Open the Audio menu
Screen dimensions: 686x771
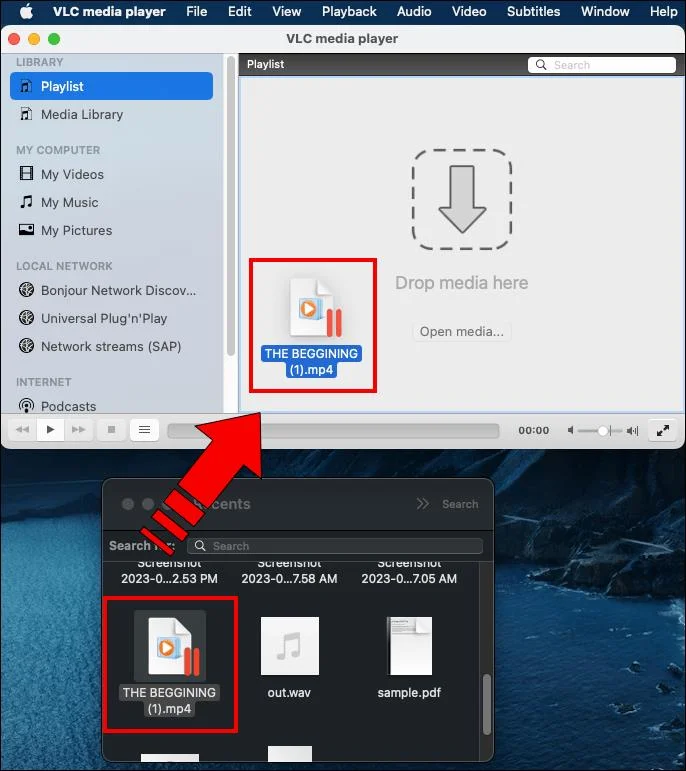pos(414,11)
